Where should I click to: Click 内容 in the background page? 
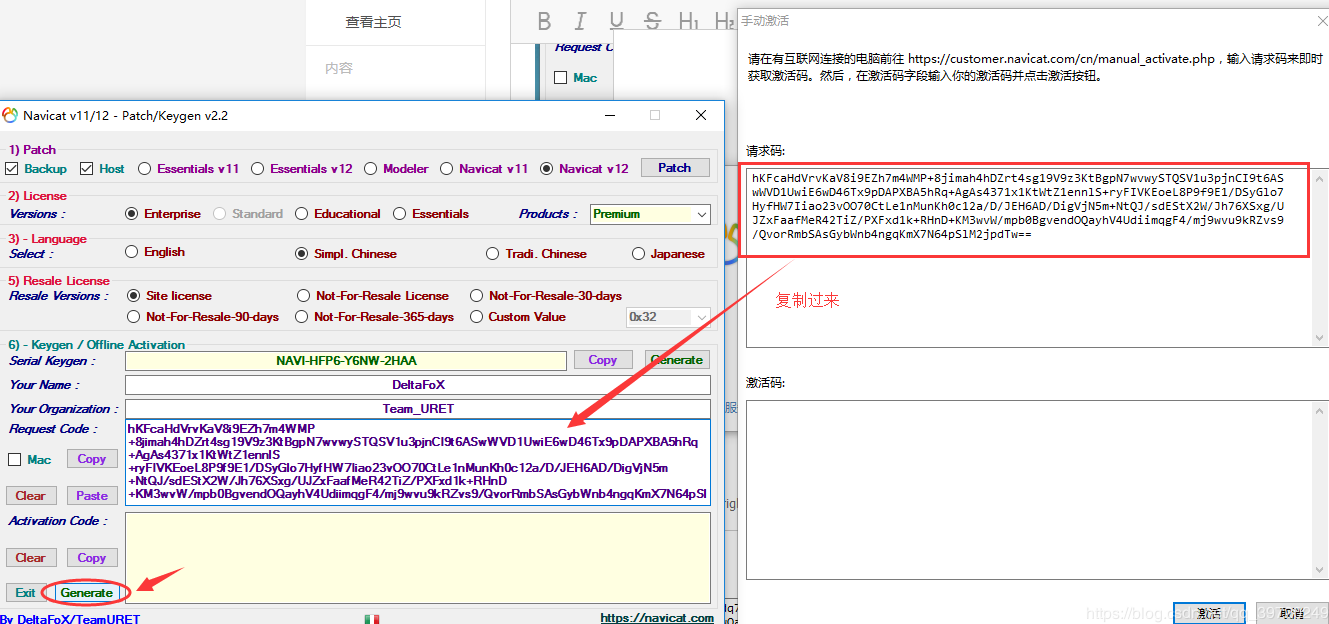339,68
